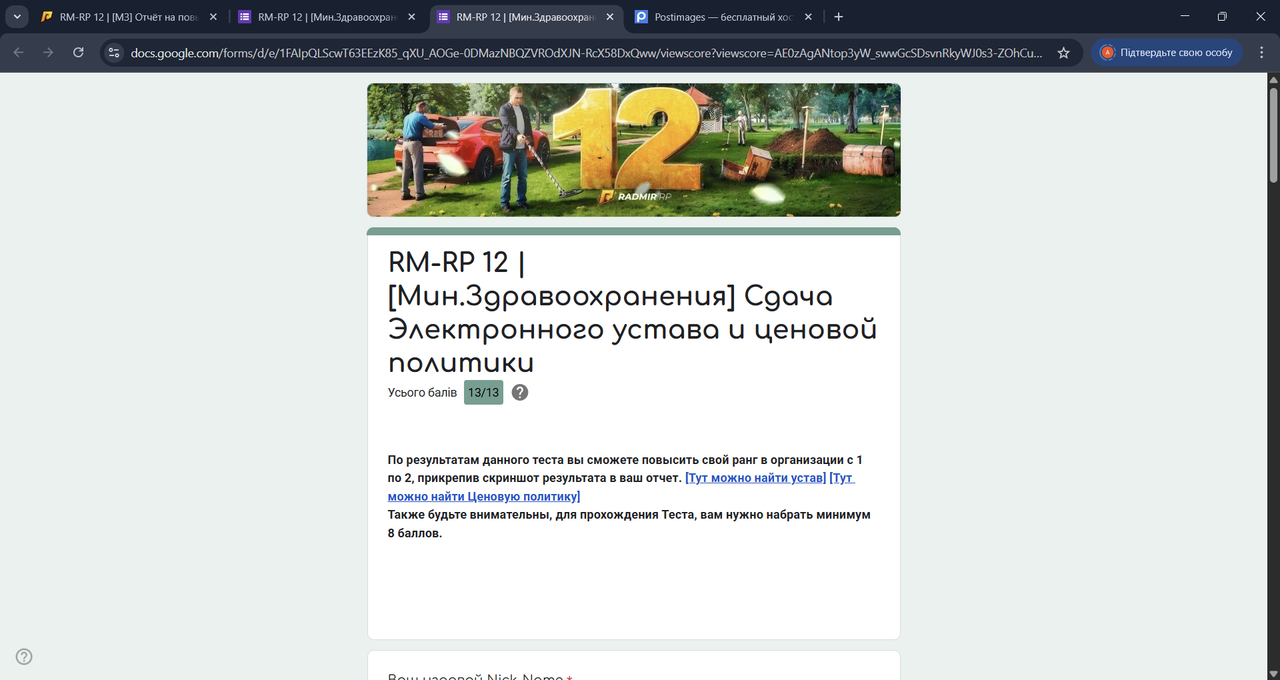Switch to the Postimages tab
Image resolution: width=1280 pixels, height=680 pixels.
click(724, 17)
